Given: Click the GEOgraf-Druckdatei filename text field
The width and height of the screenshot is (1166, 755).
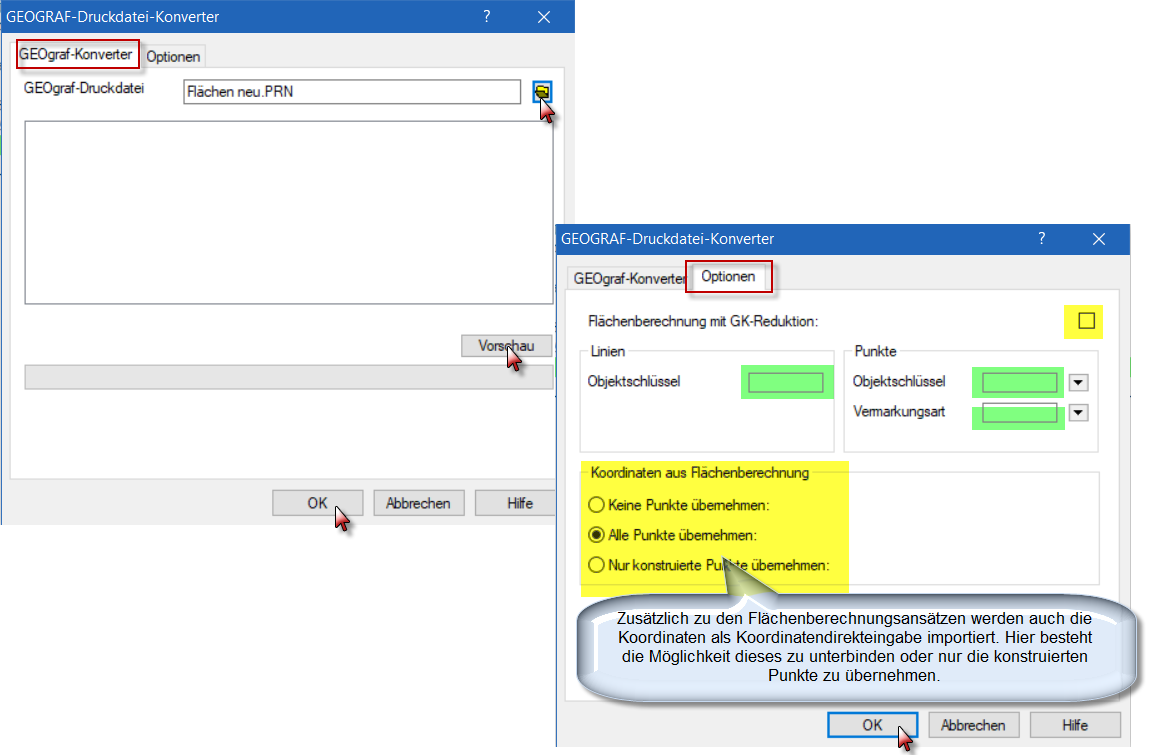Looking at the screenshot, I should [352, 92].
